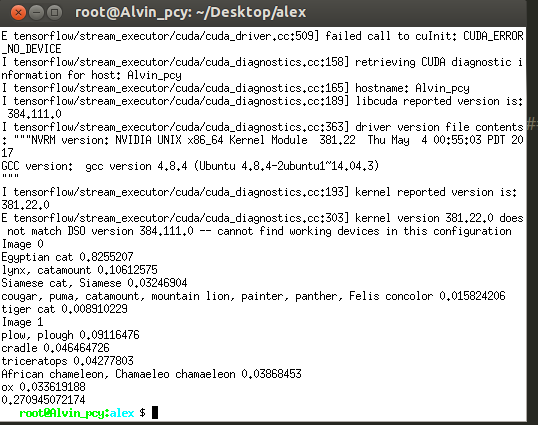The width and height of the screenshot is (538, 425).
Task: Click the plow, plough 0.09116476 line
Action: point(70,335)
